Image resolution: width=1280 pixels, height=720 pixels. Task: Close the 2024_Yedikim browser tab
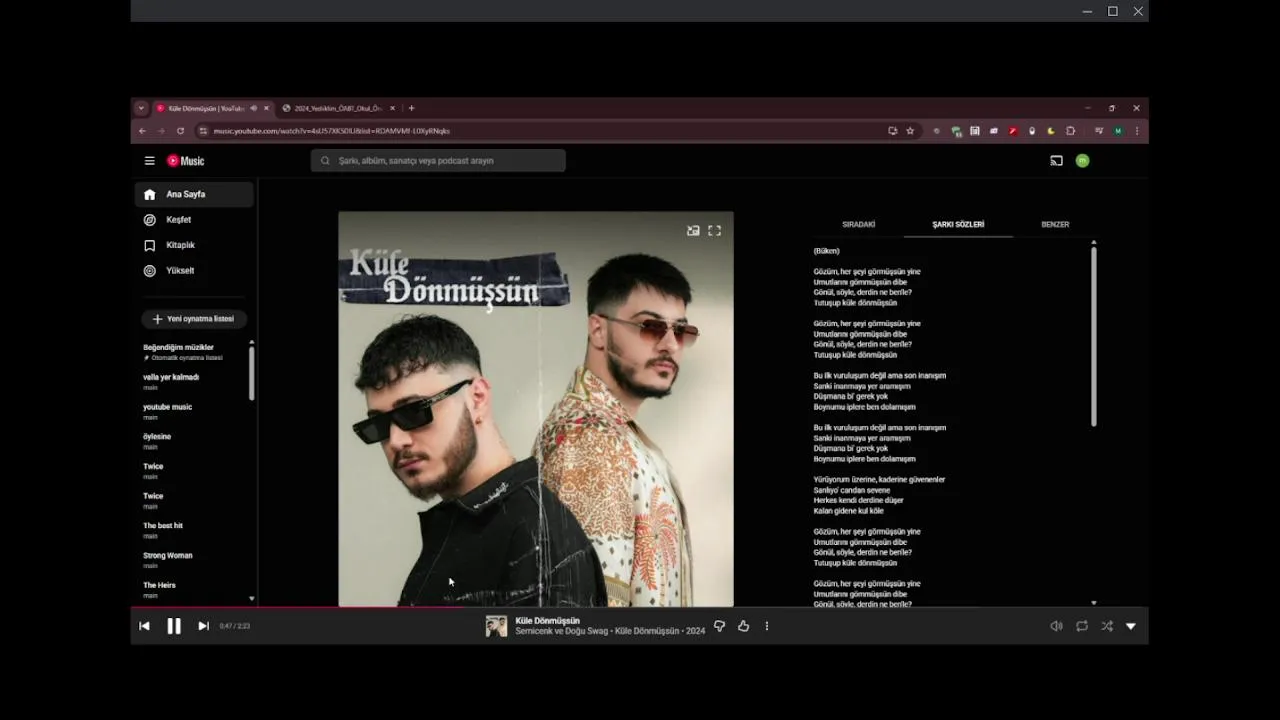coord(392,108)
